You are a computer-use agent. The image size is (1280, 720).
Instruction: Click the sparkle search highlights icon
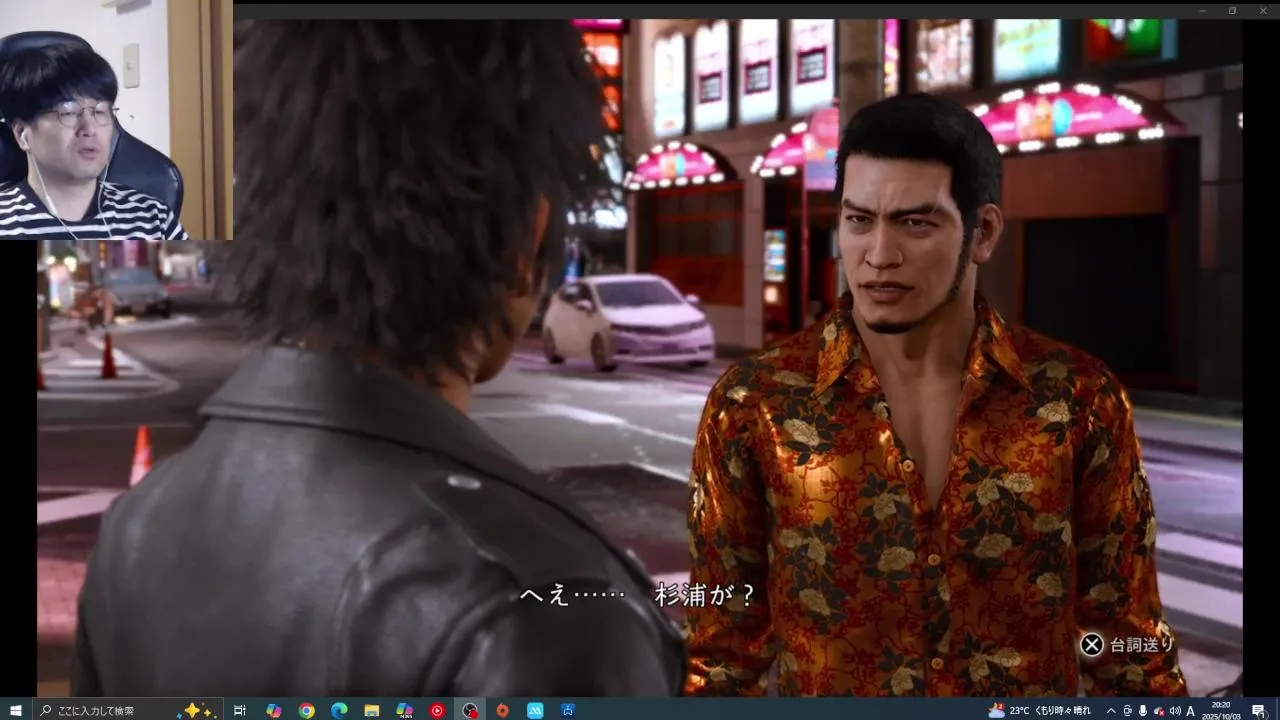click(x=197, y=710)
